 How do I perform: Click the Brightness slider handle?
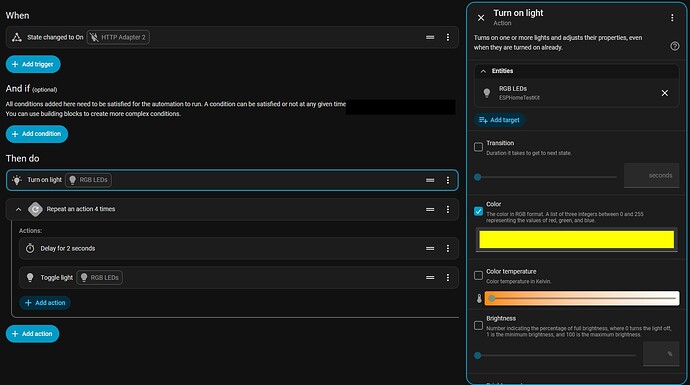click(478, 356)
